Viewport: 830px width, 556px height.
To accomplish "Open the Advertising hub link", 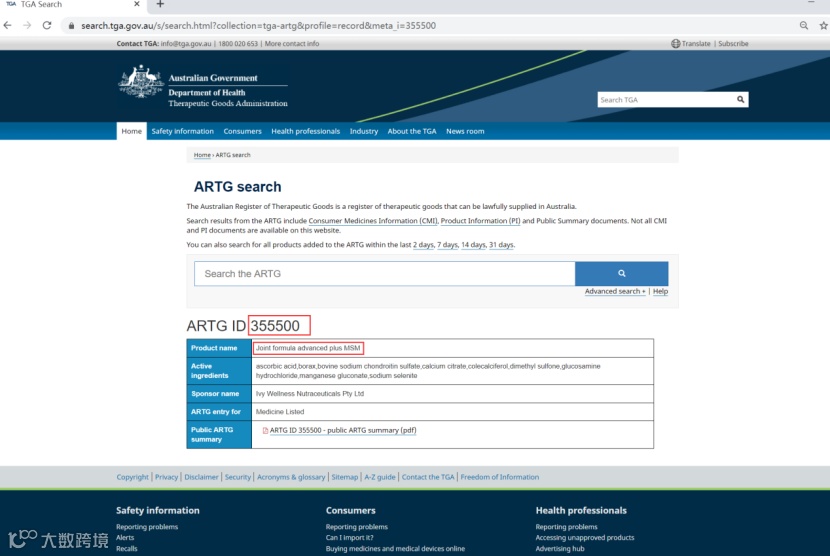I will click(x=560, y=549).
